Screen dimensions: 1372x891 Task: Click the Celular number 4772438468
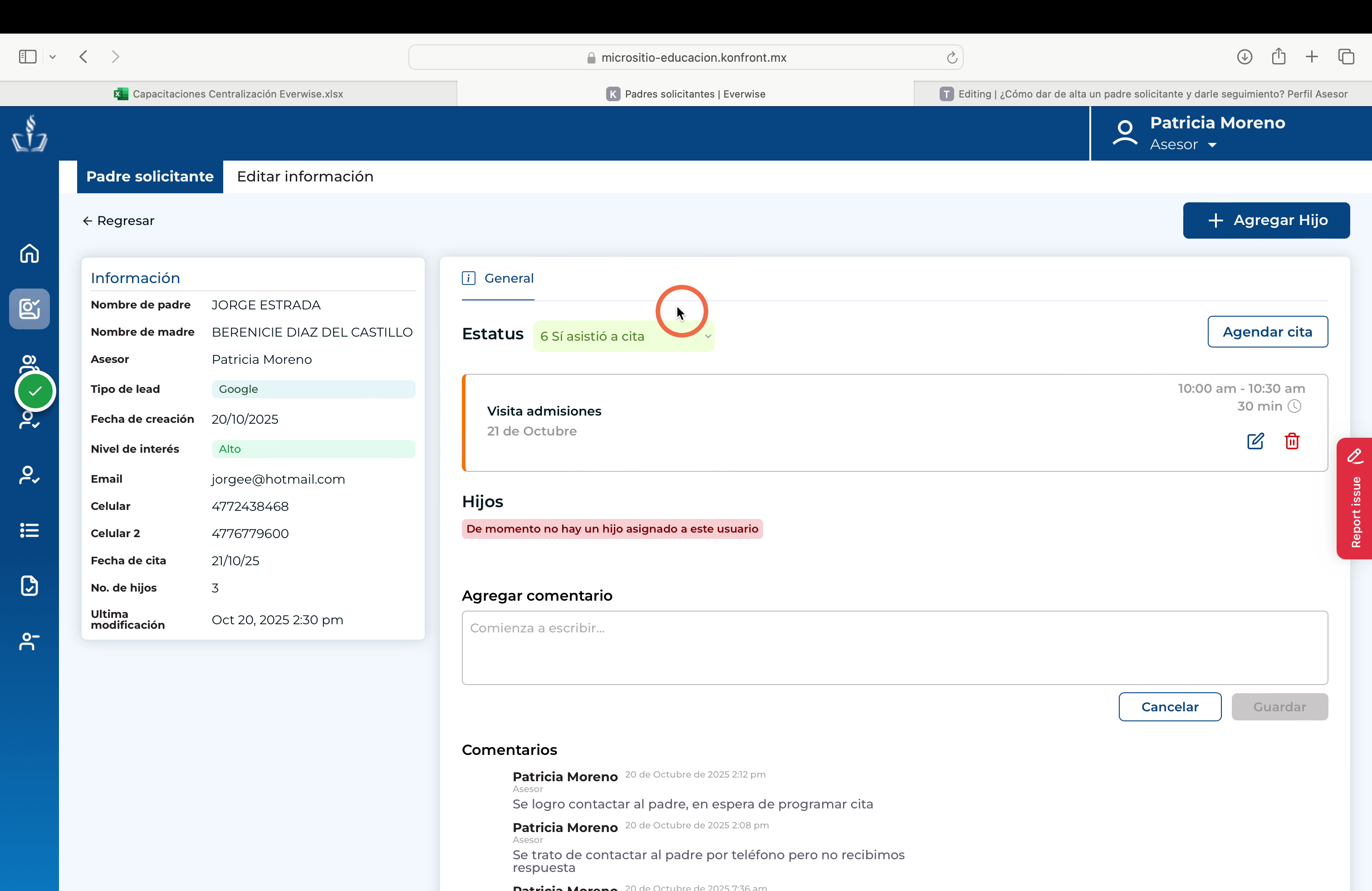pyautogui.click(x=250, y=506)
